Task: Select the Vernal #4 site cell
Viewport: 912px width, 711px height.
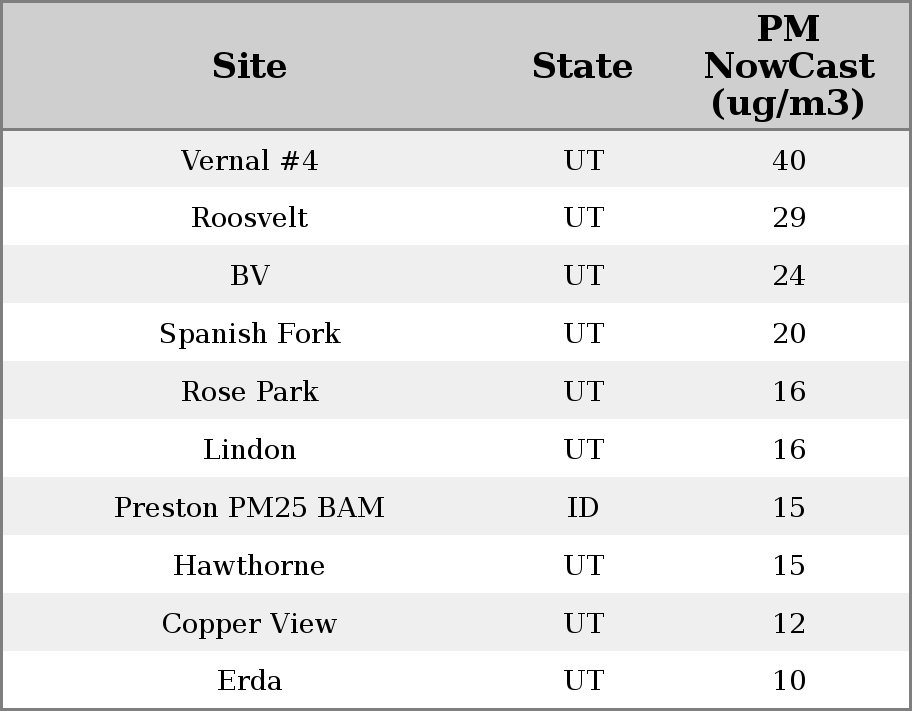Action: coord(249,160)
